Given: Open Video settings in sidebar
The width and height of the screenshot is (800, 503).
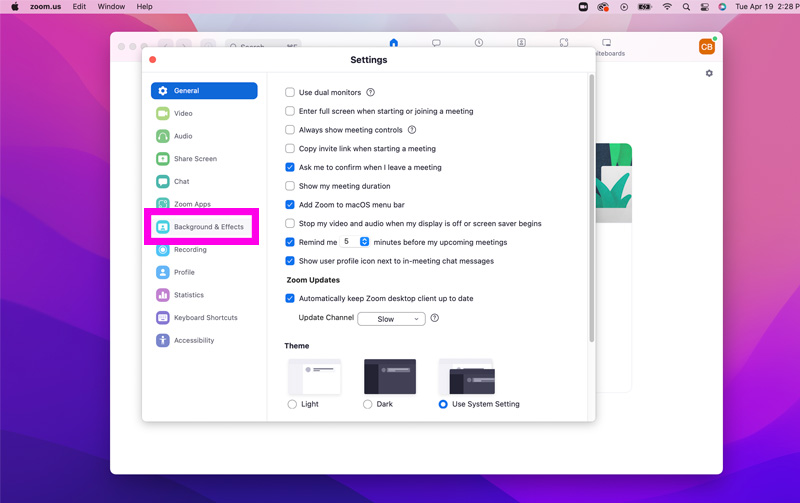Looking at the screenshot, I should [x=204, y=113].
